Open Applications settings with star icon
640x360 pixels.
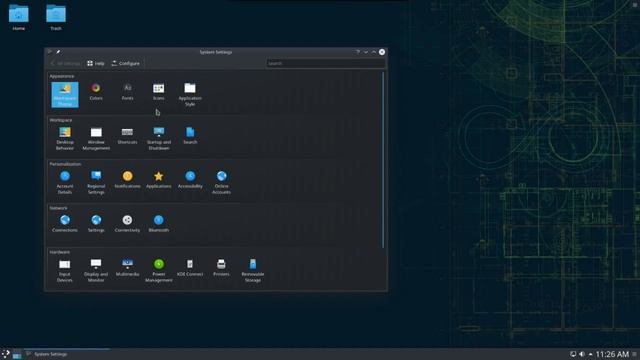(x=159, y=180)
